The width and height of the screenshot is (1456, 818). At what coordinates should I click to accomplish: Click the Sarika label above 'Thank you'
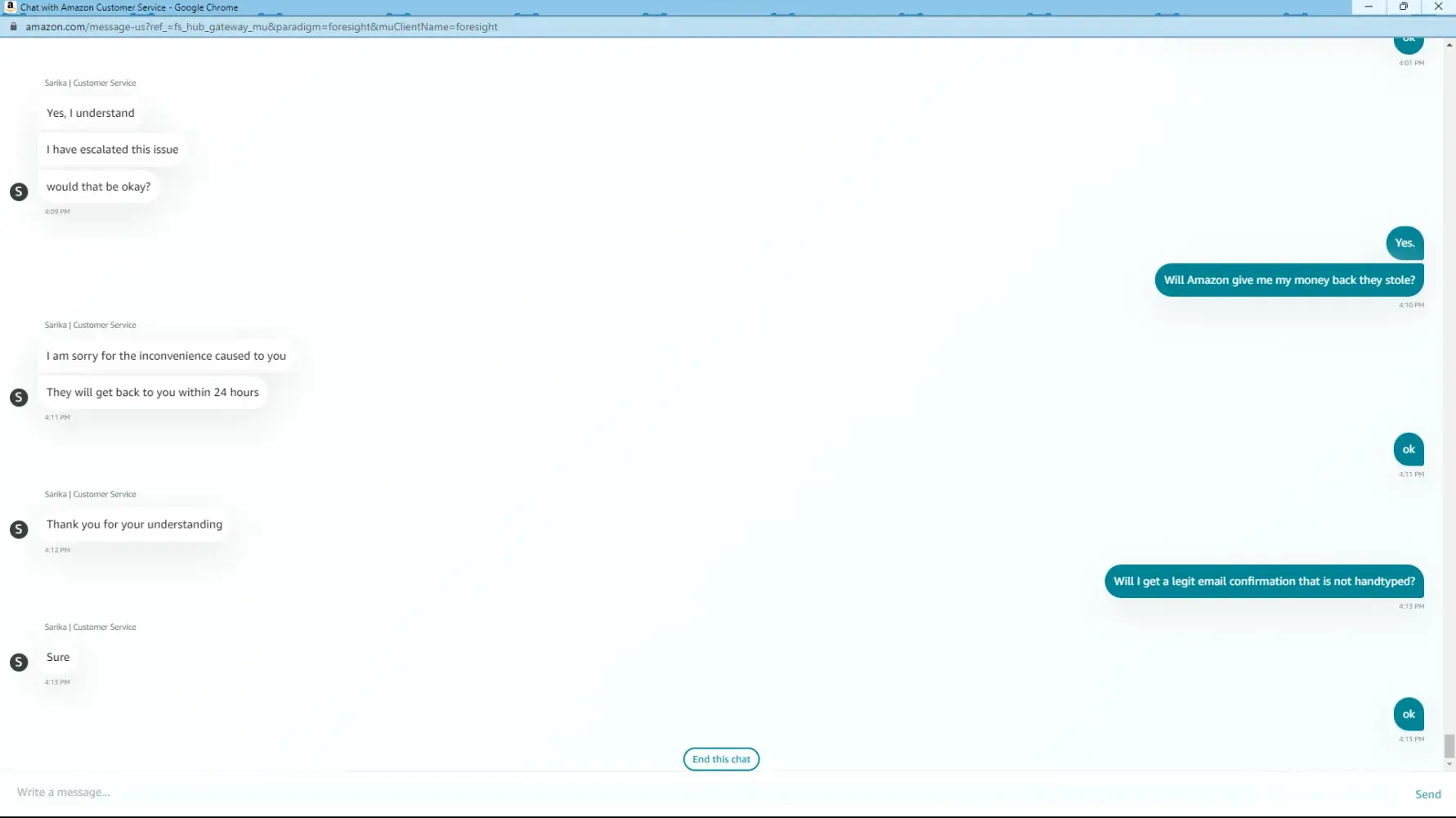pos(90,494)
